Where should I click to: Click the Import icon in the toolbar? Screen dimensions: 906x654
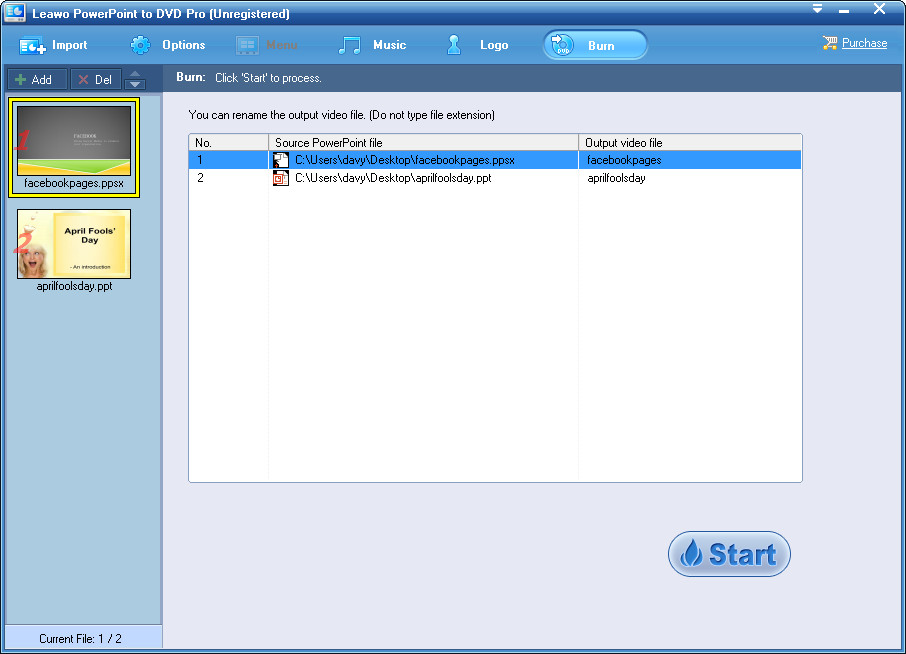pyautogui.click(x=32, y=45)
